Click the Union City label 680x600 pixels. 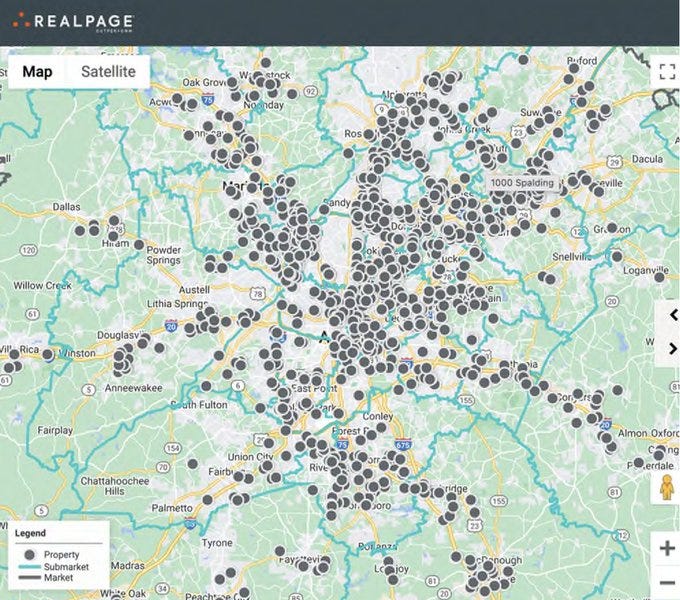[x=250, y=457]
